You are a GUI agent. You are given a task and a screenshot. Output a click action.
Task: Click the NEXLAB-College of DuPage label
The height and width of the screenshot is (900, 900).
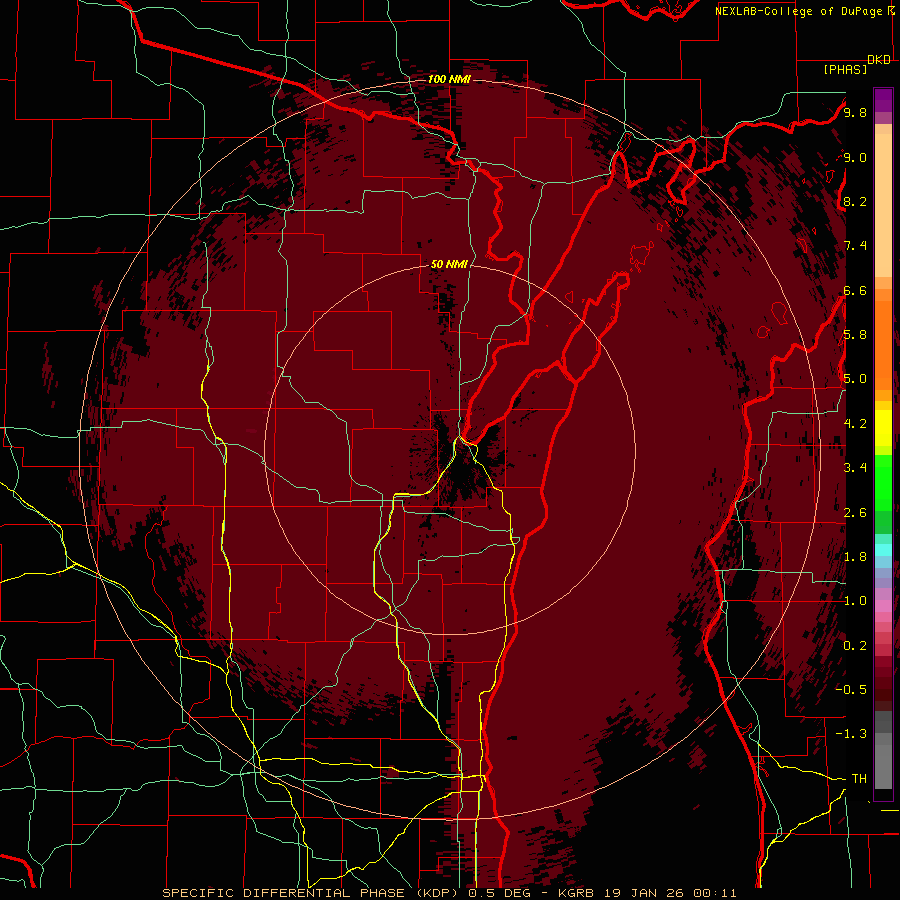[798, 11]
